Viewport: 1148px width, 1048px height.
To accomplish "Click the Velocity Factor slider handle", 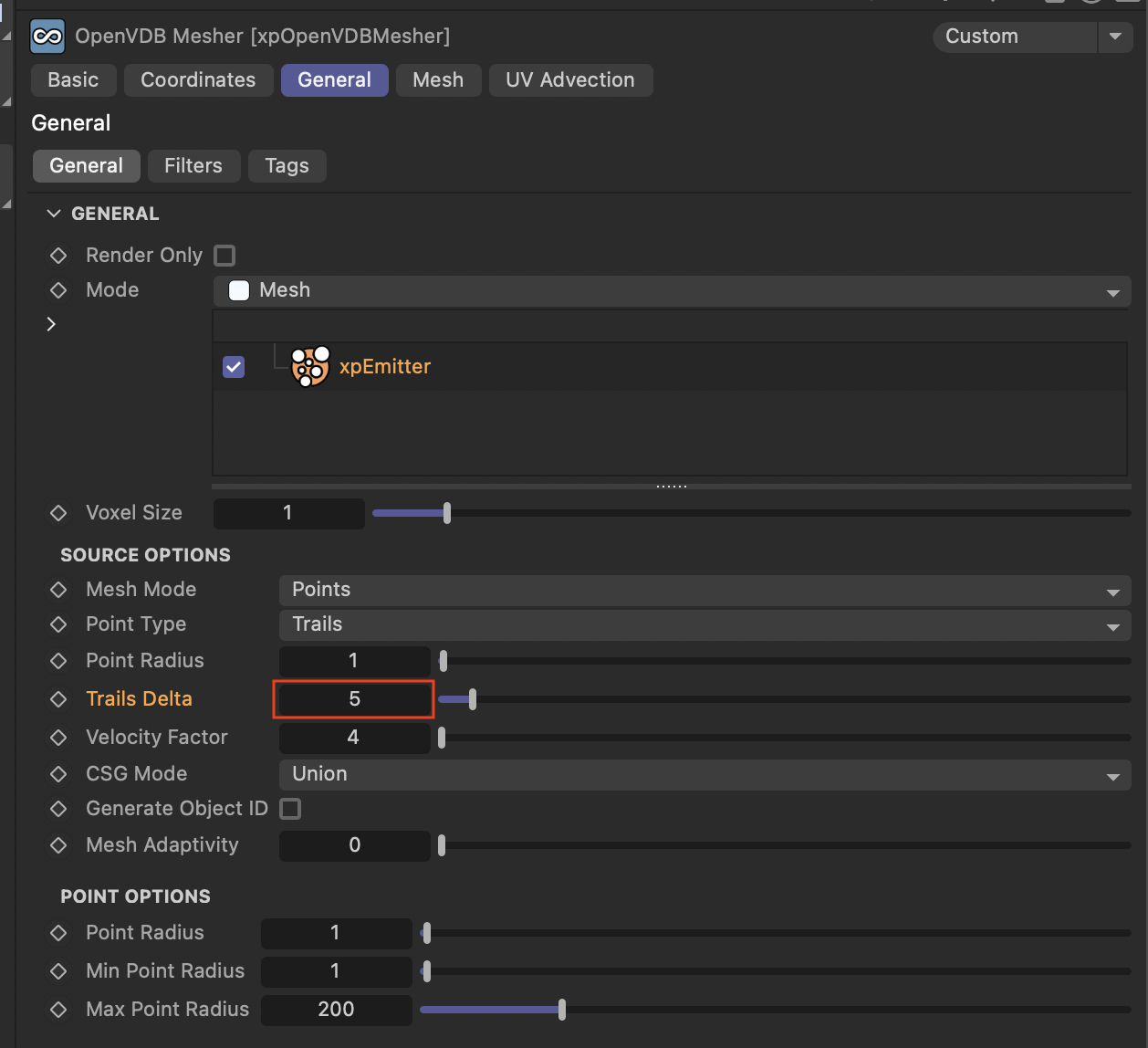I will point(442,738).
